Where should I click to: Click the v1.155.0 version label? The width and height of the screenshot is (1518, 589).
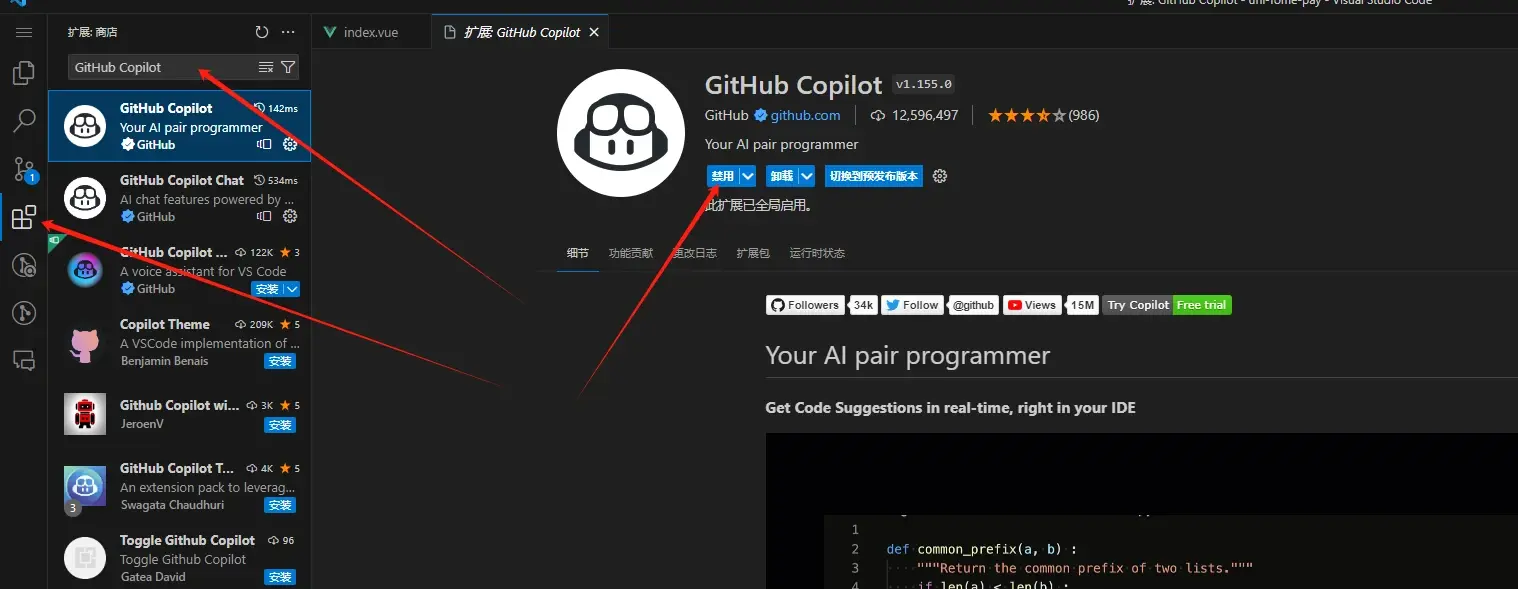click(x=923, y=85)
